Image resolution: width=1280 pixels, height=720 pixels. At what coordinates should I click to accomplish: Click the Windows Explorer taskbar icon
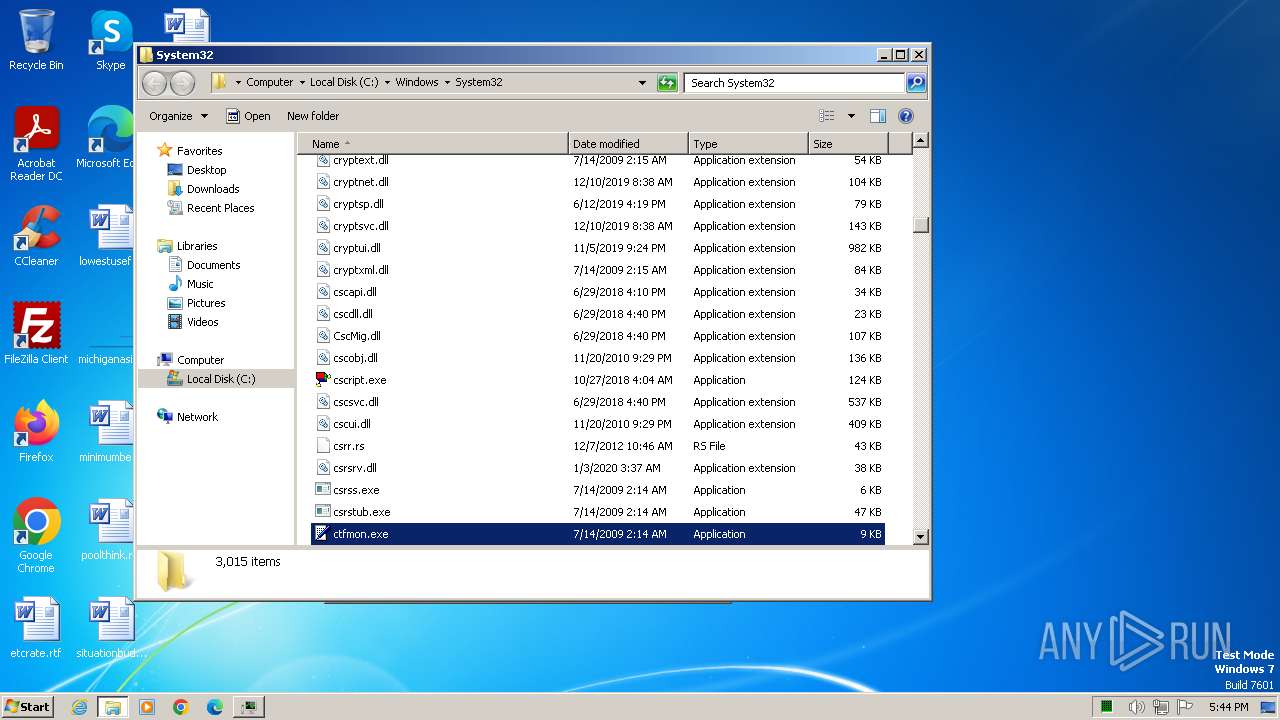click(x=113, y=707)
